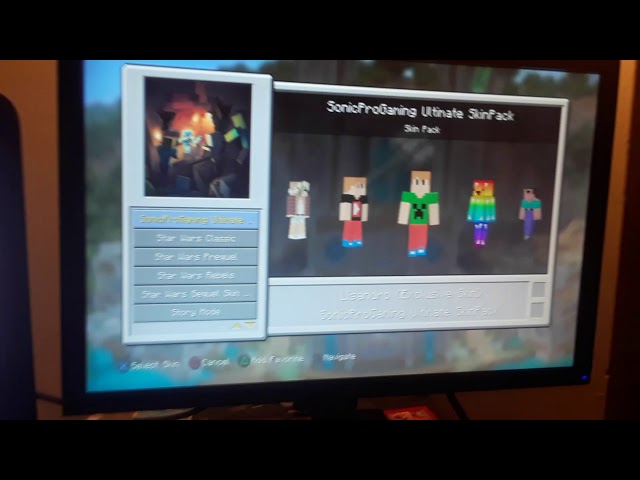Click the upper square beside skin description
This screenshot has width=640, height=480.
pos(538,290)
